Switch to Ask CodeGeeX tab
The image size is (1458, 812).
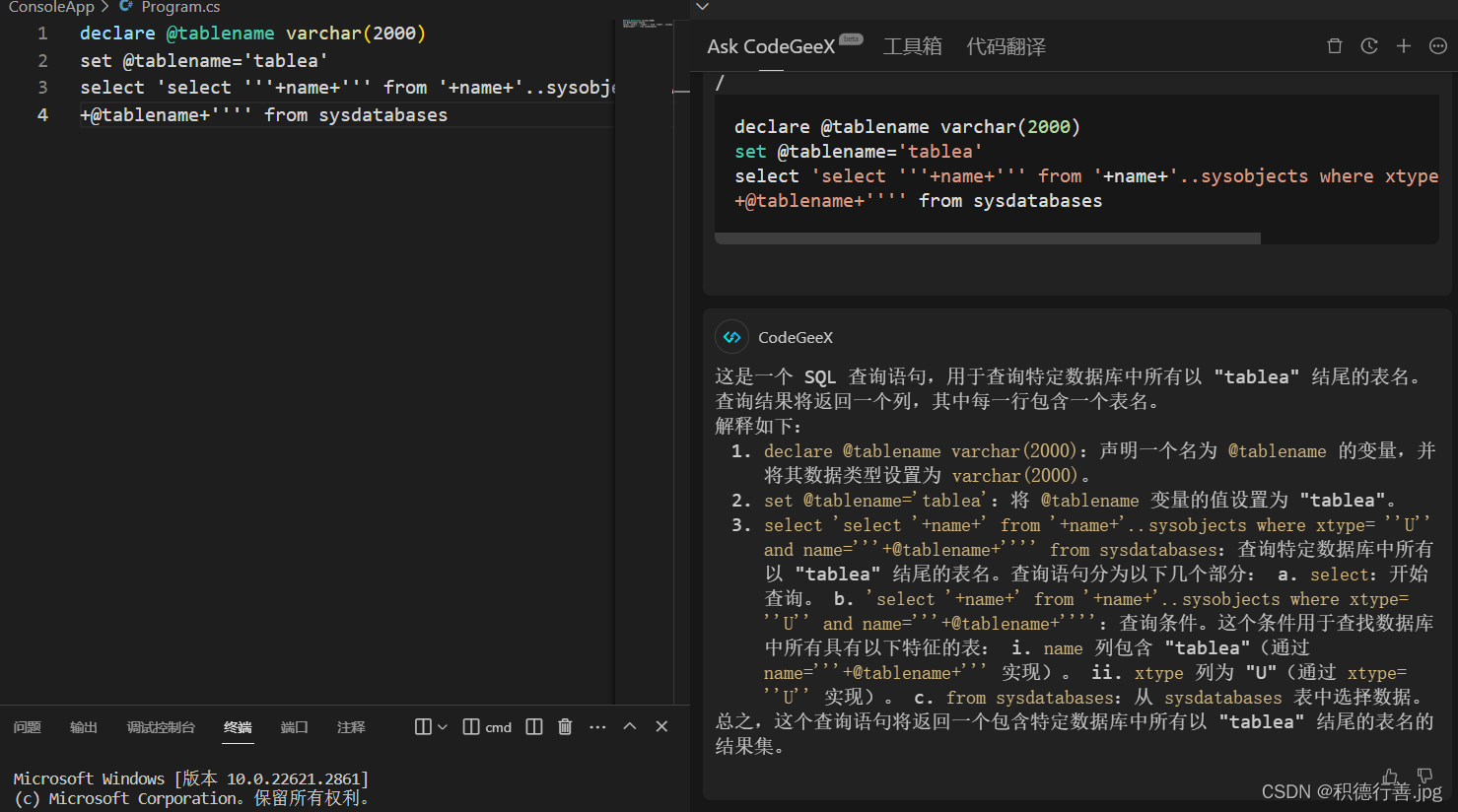point(771,46)
